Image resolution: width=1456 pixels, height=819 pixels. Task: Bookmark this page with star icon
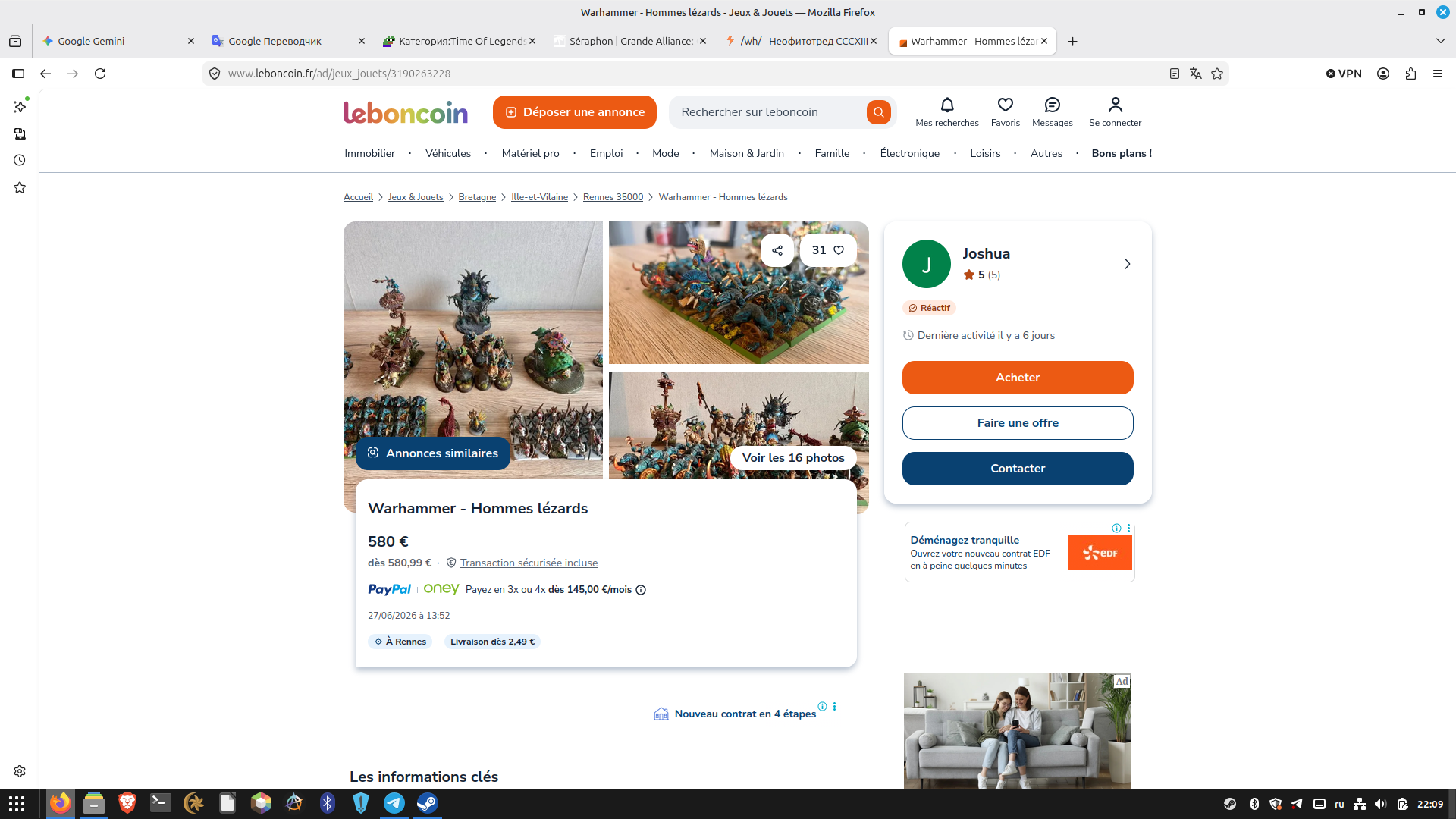(x=1217, y=74)
